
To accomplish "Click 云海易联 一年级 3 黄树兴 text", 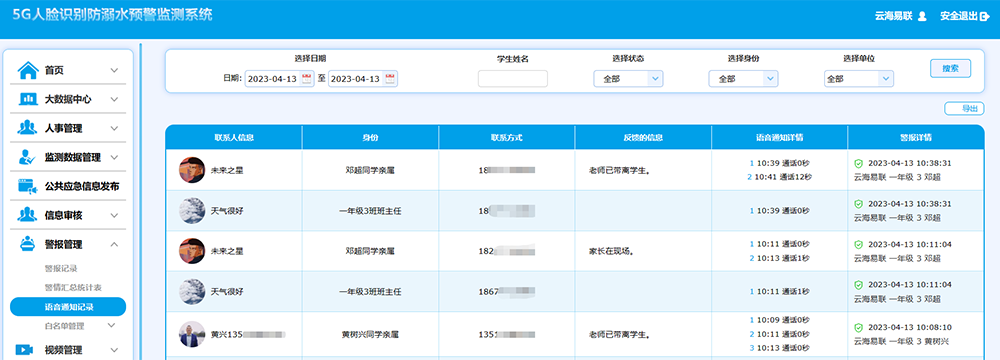I will 901,341.
